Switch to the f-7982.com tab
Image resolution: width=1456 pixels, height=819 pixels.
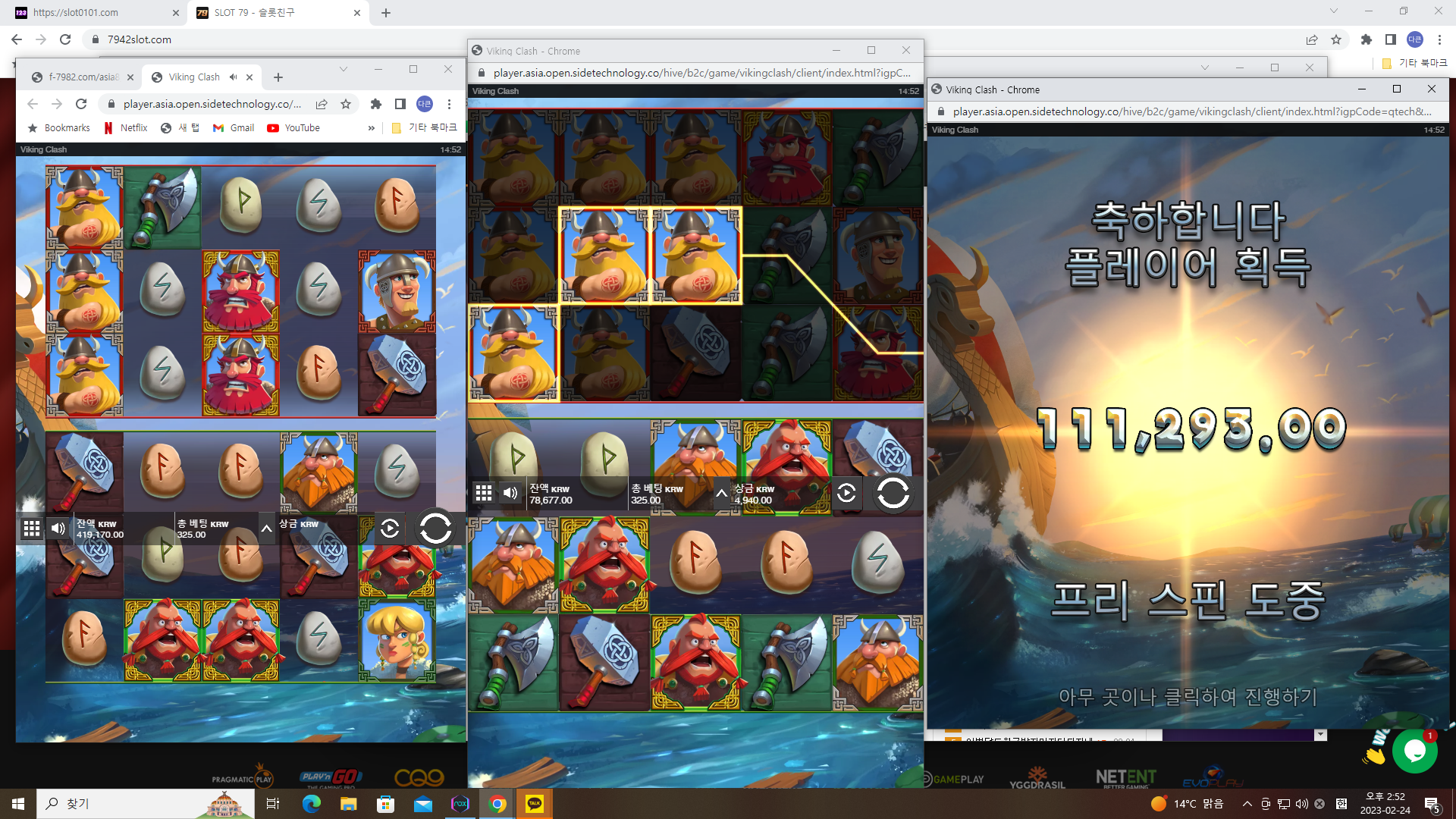(83, 77)
